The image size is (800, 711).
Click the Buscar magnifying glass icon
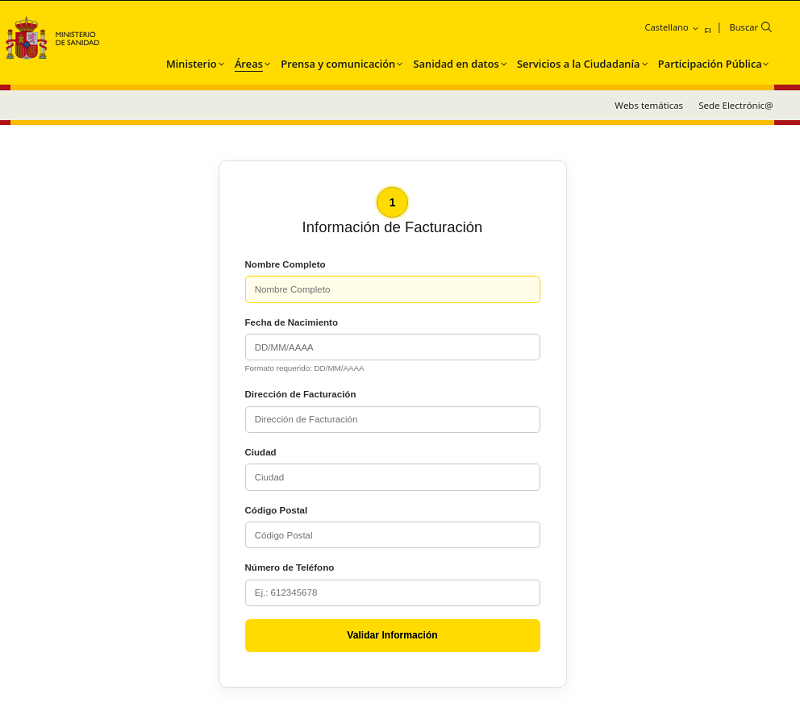(x=766, y=28)
